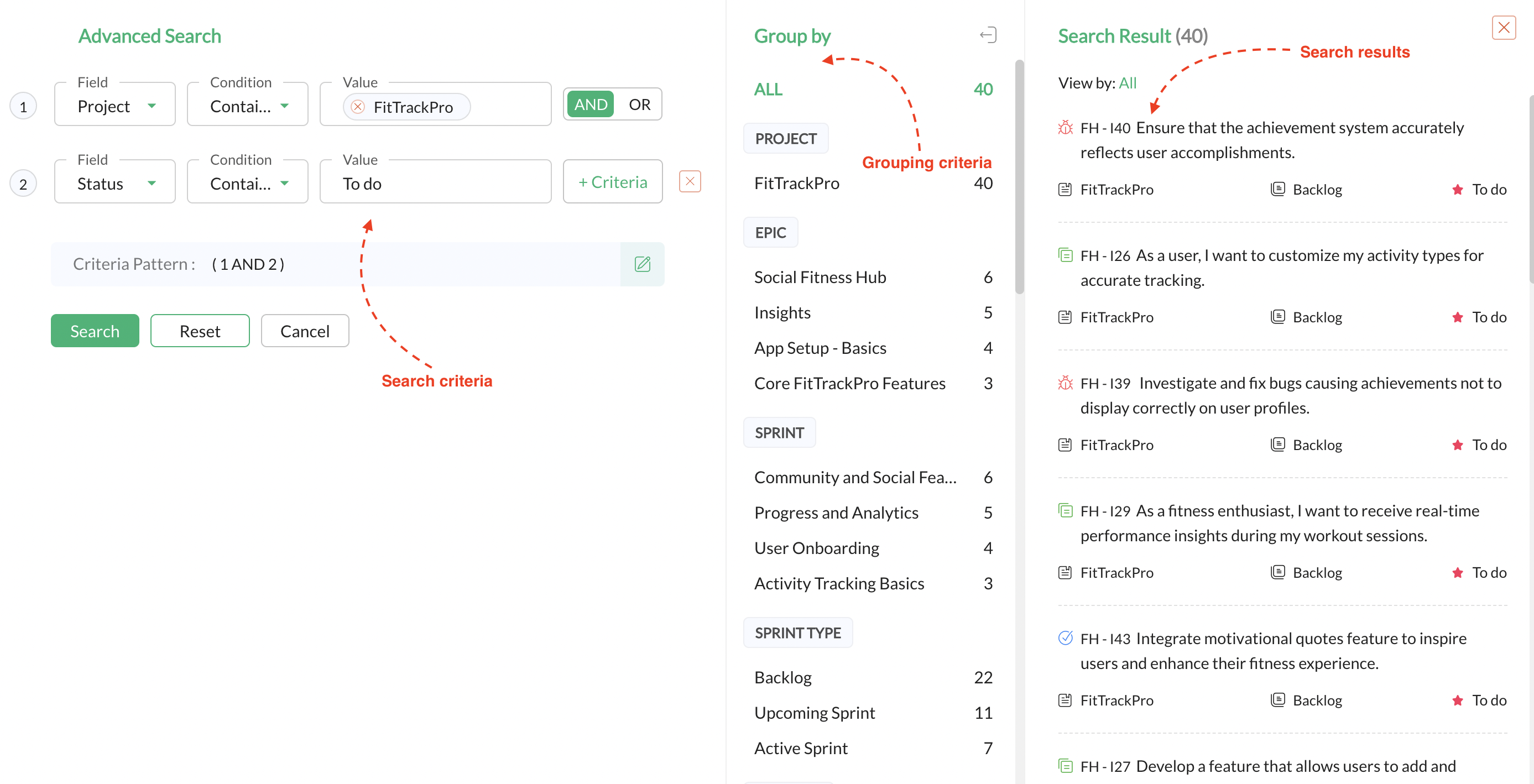This screenshot has height=784, width=1534.
Task: Close the search result panel
Action: pos(1503,28)
